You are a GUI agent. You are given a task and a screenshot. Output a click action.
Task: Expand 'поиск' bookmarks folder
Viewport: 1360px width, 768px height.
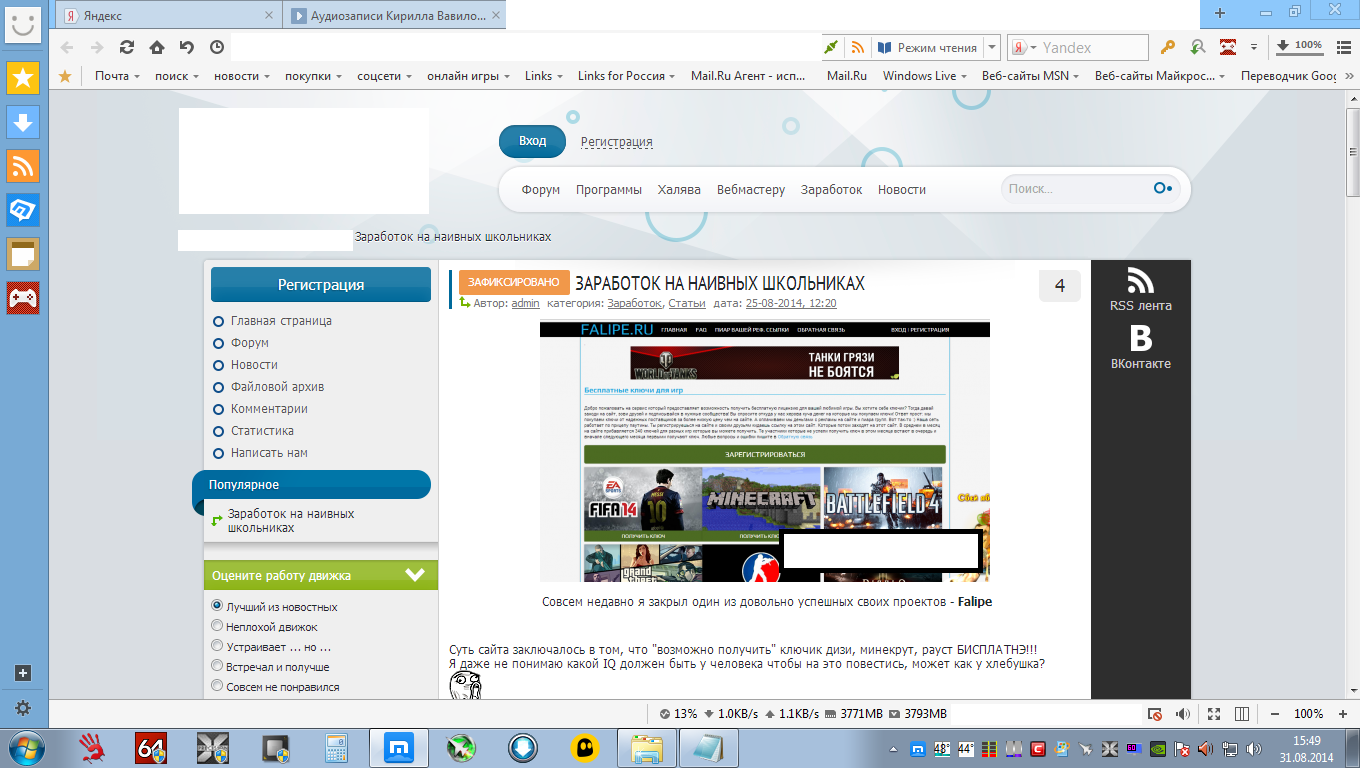[177, 76]
